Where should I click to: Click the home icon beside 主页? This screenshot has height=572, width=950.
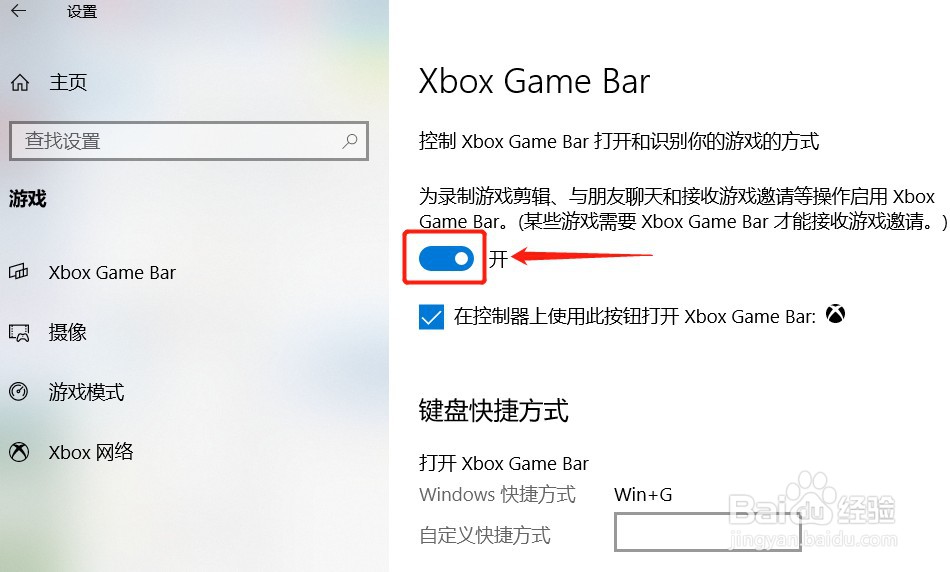(x=19, y=82)
